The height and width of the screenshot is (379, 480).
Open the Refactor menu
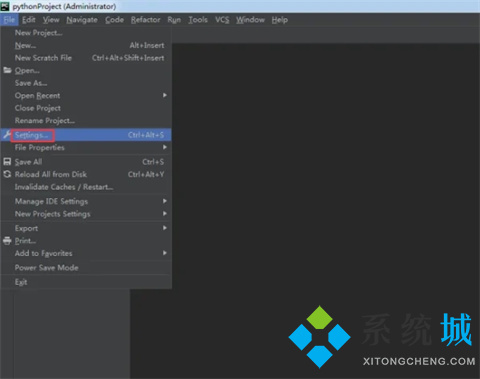pyautogui.click(x=145, y=20)
